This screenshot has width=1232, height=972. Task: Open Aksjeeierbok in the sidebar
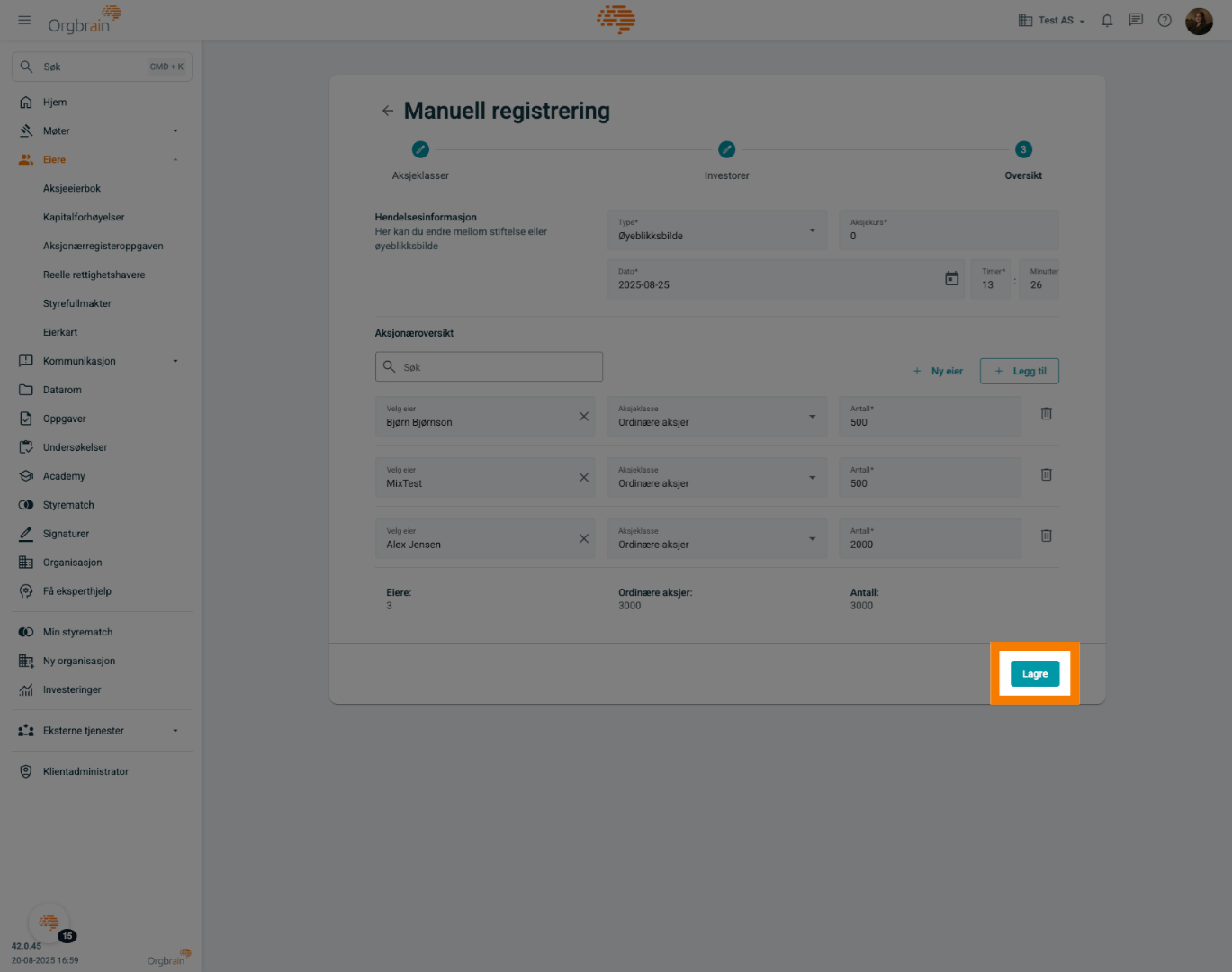tap(72, 189)
